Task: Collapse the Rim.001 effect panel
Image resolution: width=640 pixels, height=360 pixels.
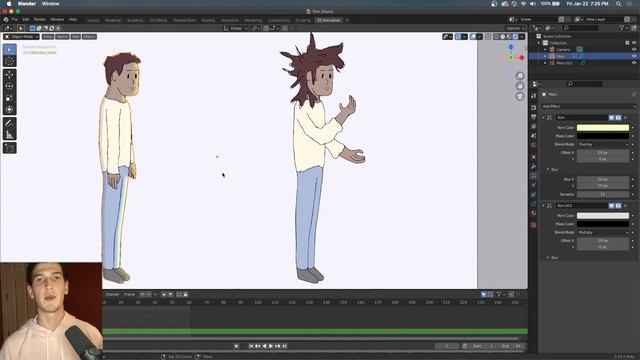Action: click(543, 206)
